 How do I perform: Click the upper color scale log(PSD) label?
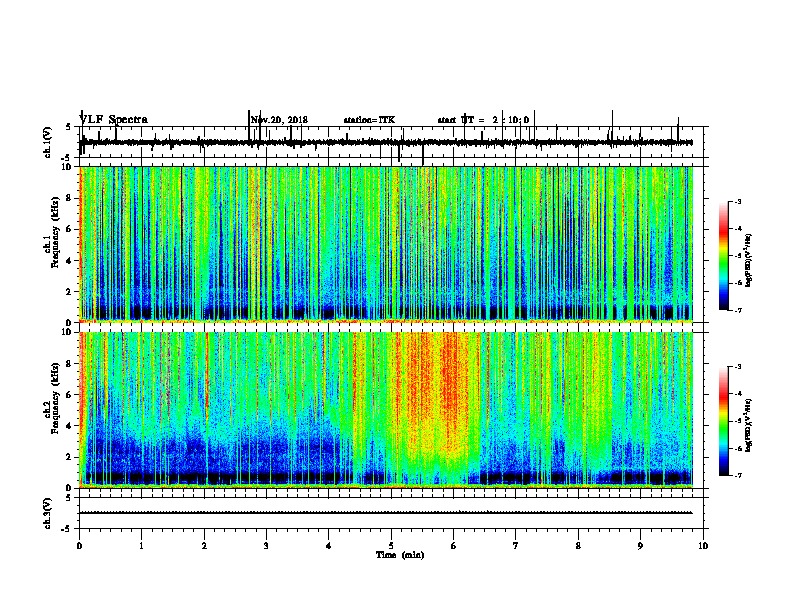pyautogui.click(x=748, y=260)
